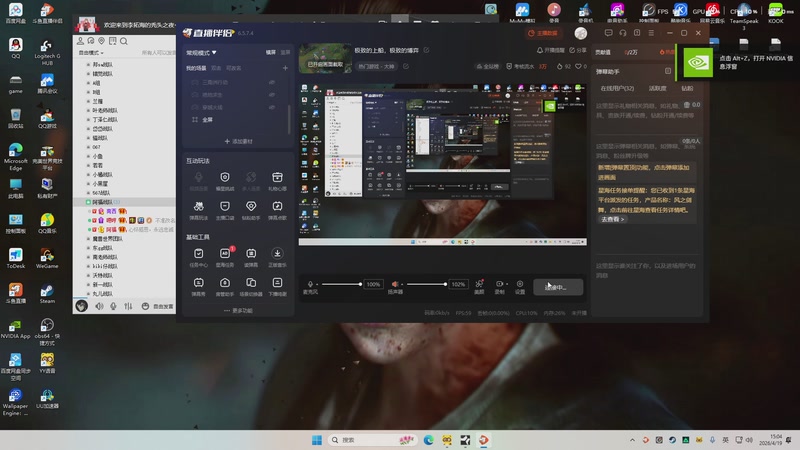Click the stream cover thumbnail
The image size is (800, 450).
click(325, 58)
